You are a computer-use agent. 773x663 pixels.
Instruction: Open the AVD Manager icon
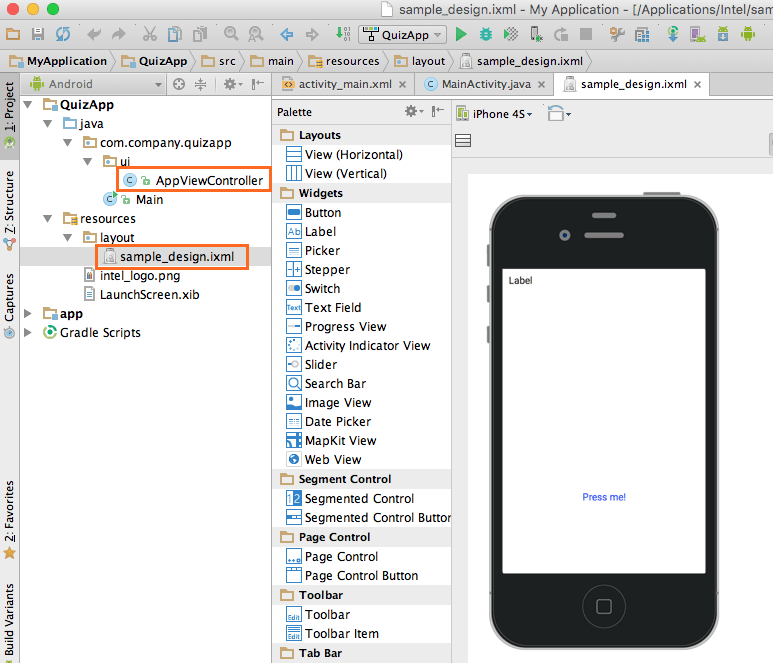(698, 34)
